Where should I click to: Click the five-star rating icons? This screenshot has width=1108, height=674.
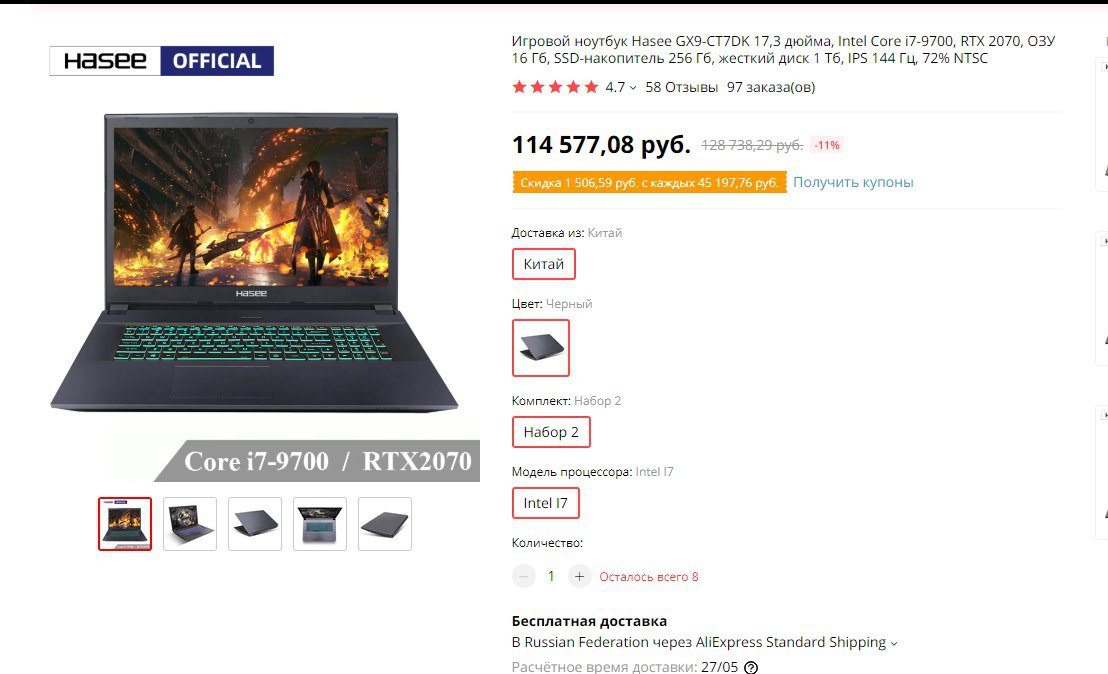click(555, 87)
